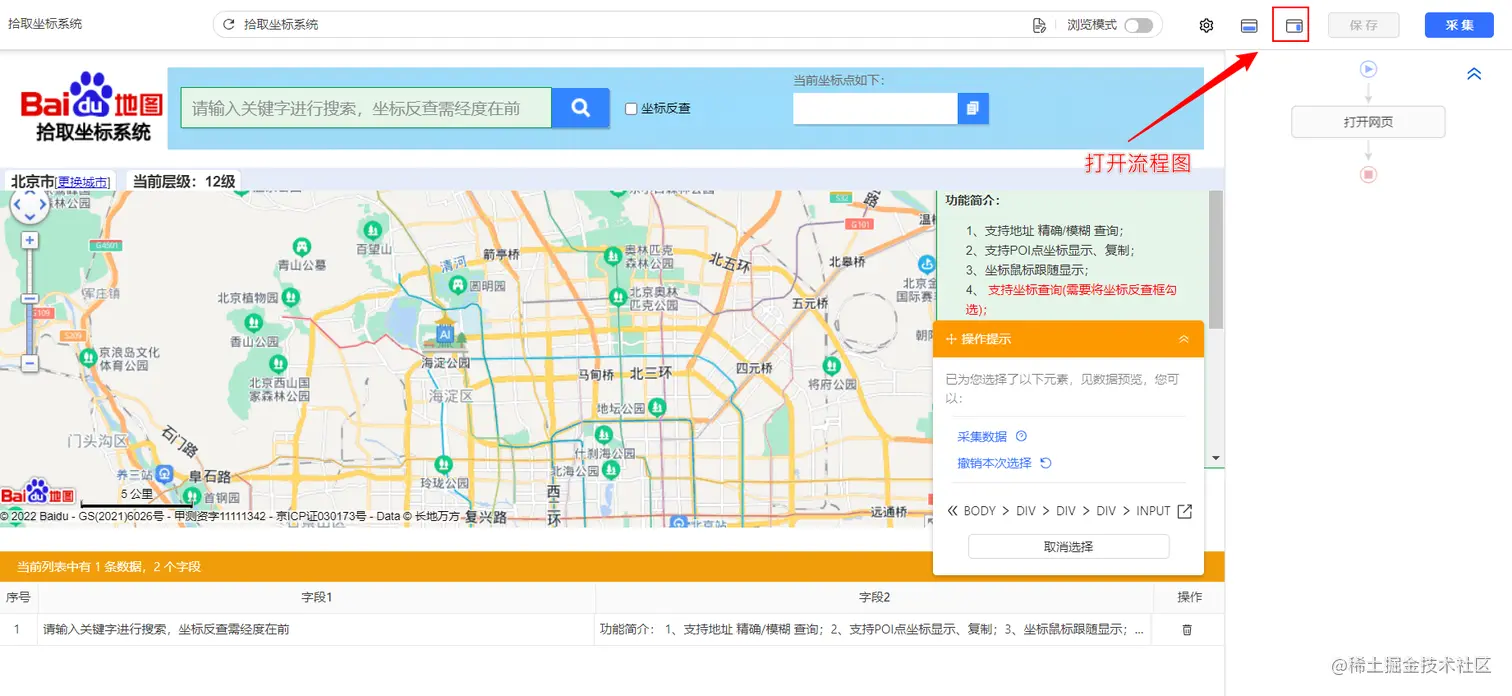Click the 采集数据 link
The image size is (1512, 696).
point(982,436)
